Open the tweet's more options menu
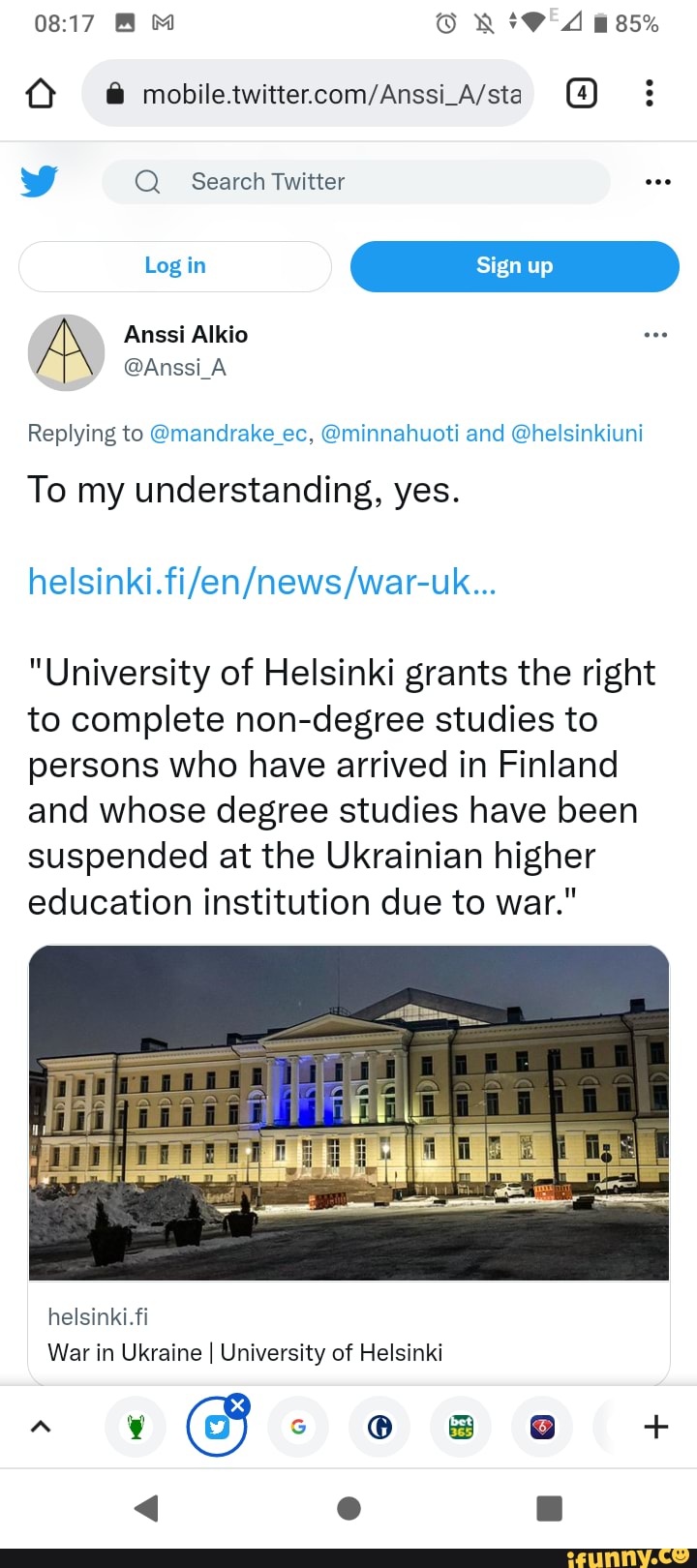Image resolution: width=697 pixels, height=1568 pixels. pos(655,335)
